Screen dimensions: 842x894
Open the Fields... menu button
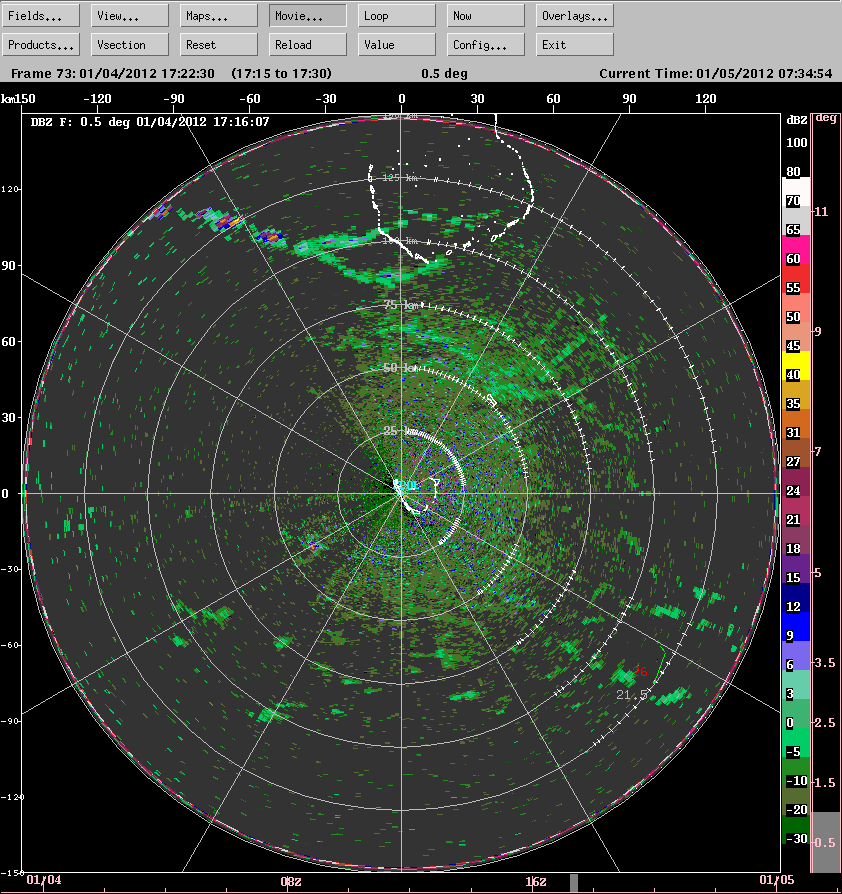point(40,16)
